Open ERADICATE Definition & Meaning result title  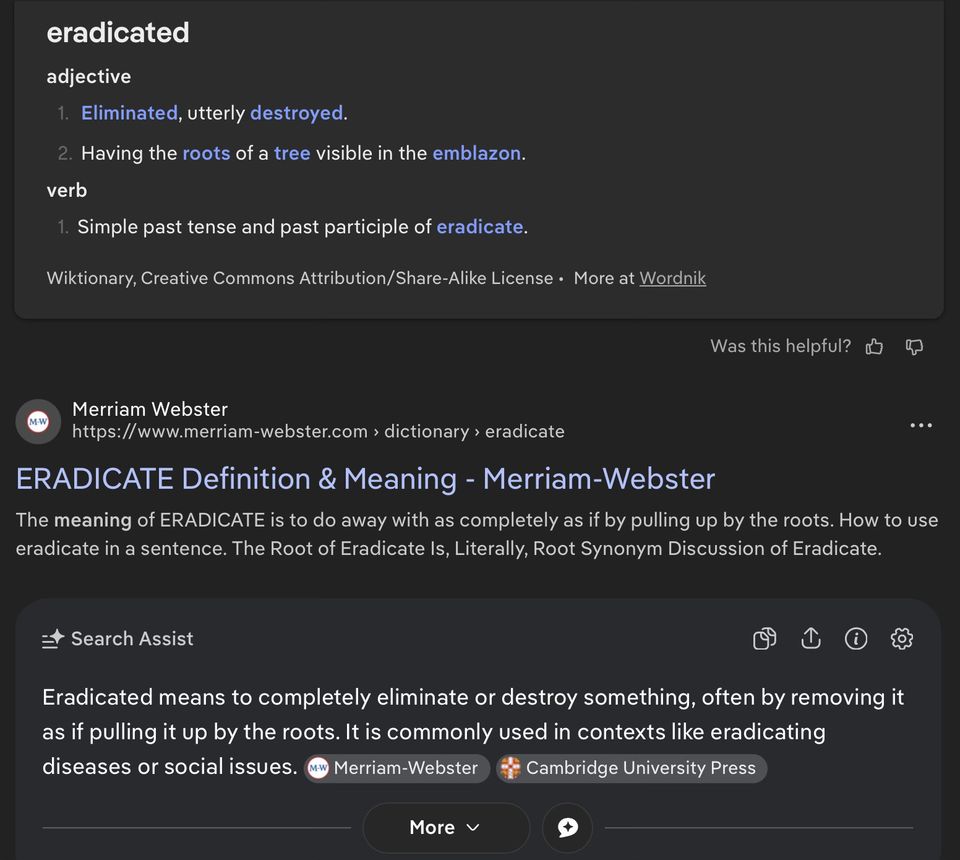click(x=366, y=479)
